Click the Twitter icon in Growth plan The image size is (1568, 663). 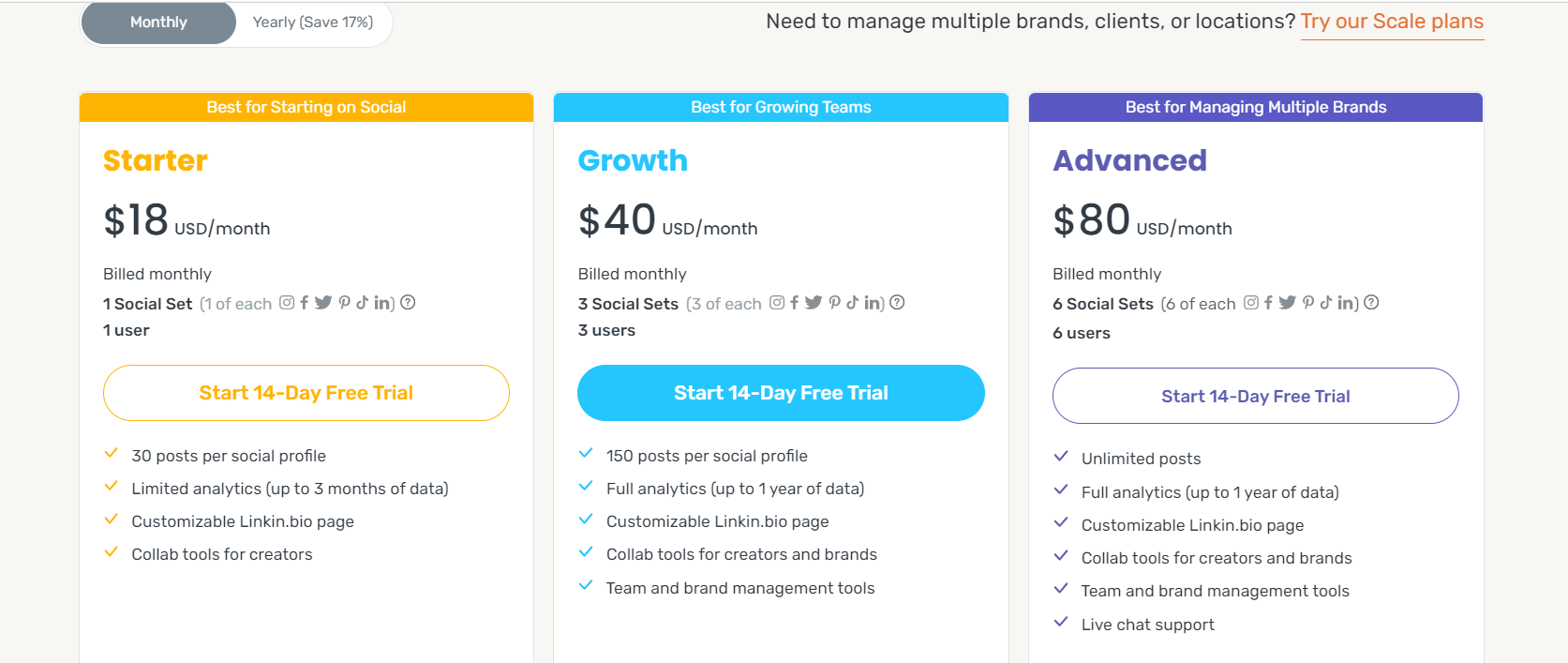point(813,302)
